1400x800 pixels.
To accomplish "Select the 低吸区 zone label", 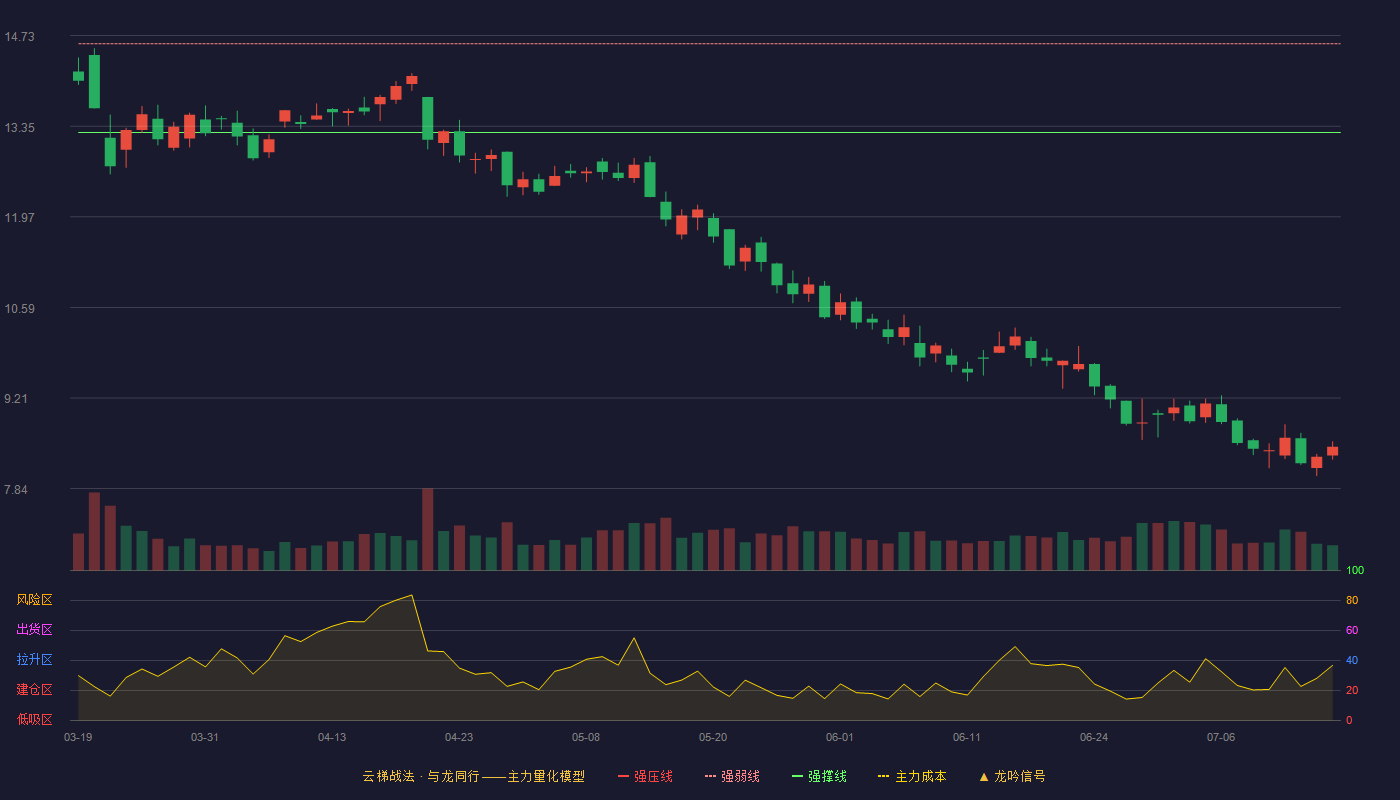I will 35,719.
